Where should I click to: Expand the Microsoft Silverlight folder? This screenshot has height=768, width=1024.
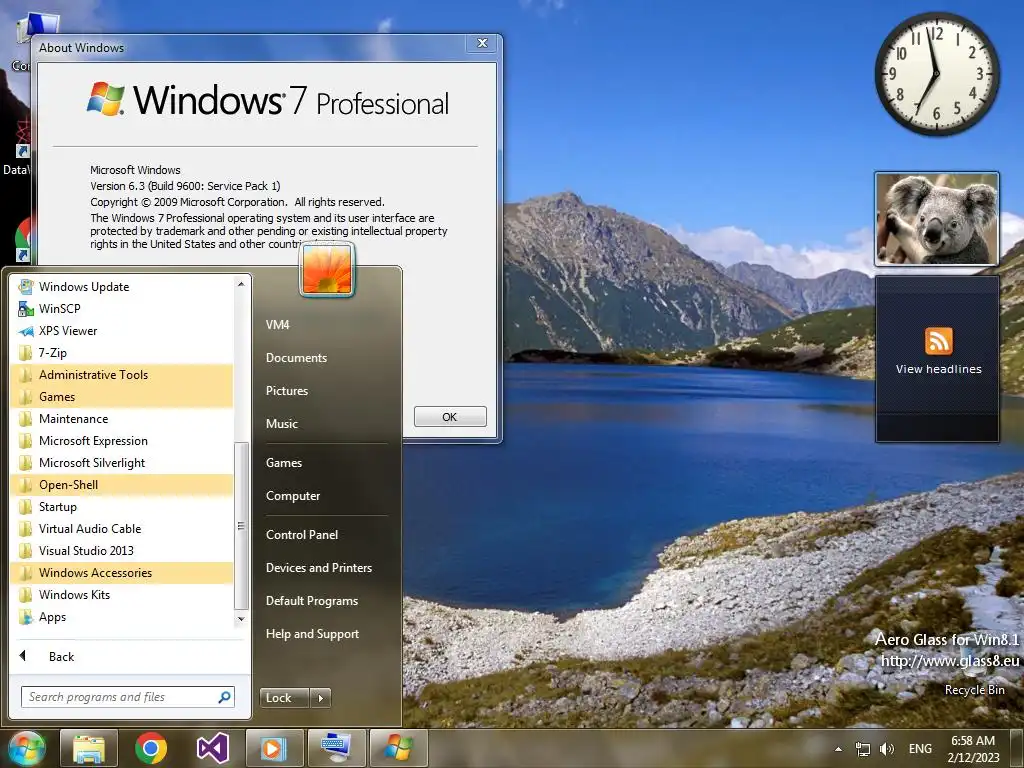coord(121,462)
